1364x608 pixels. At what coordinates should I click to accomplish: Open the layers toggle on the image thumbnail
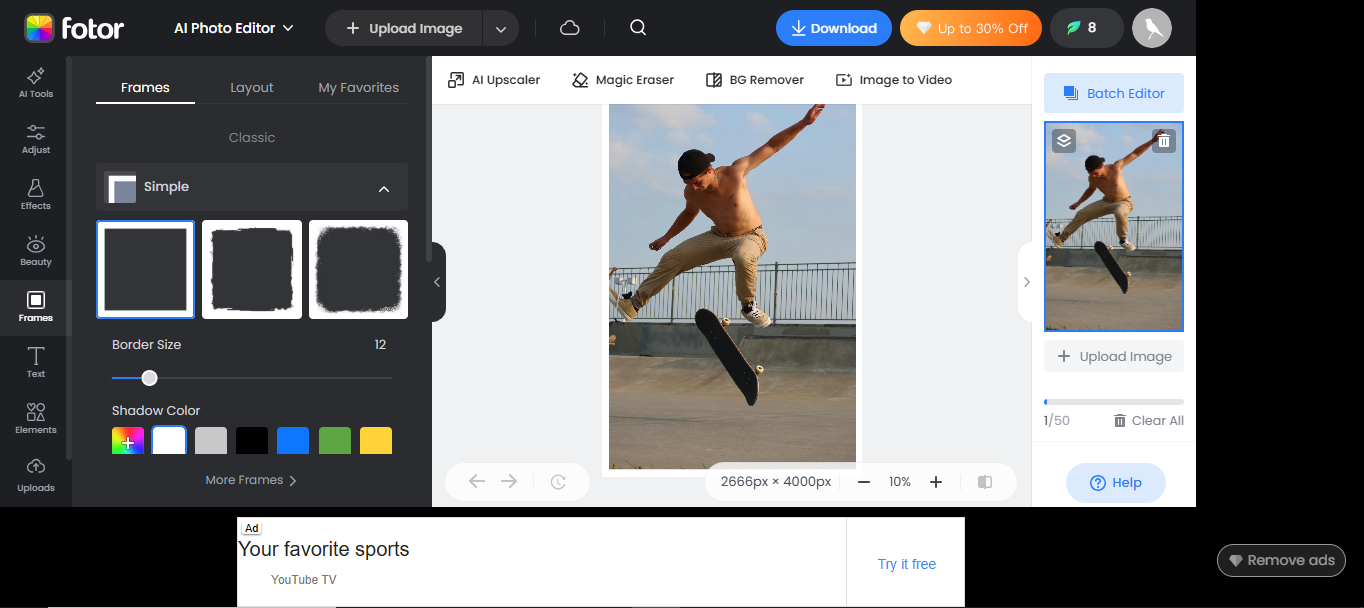[1063, 141]
